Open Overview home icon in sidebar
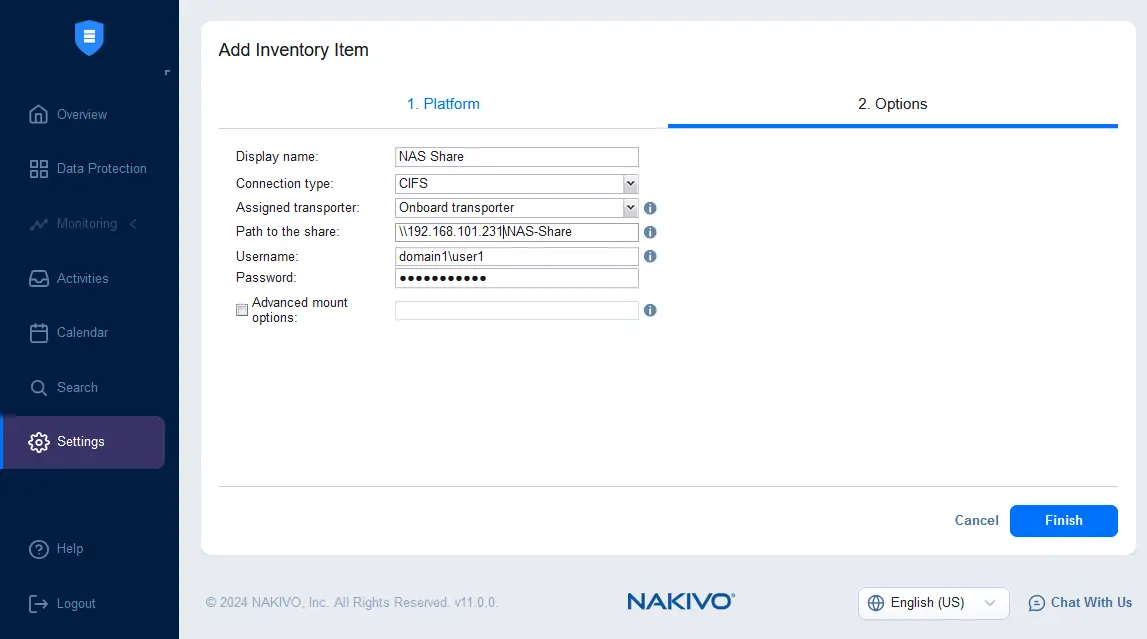The width and height of the screenshot is (1147, 639). click(38, 114)
